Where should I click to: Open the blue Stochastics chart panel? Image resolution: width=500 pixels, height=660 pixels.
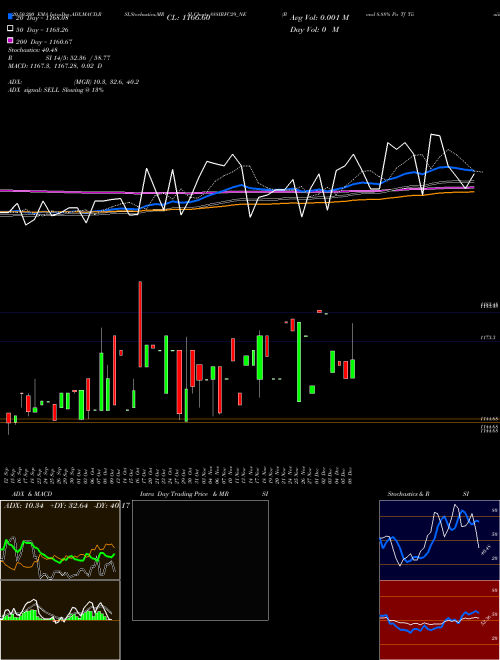439,540
